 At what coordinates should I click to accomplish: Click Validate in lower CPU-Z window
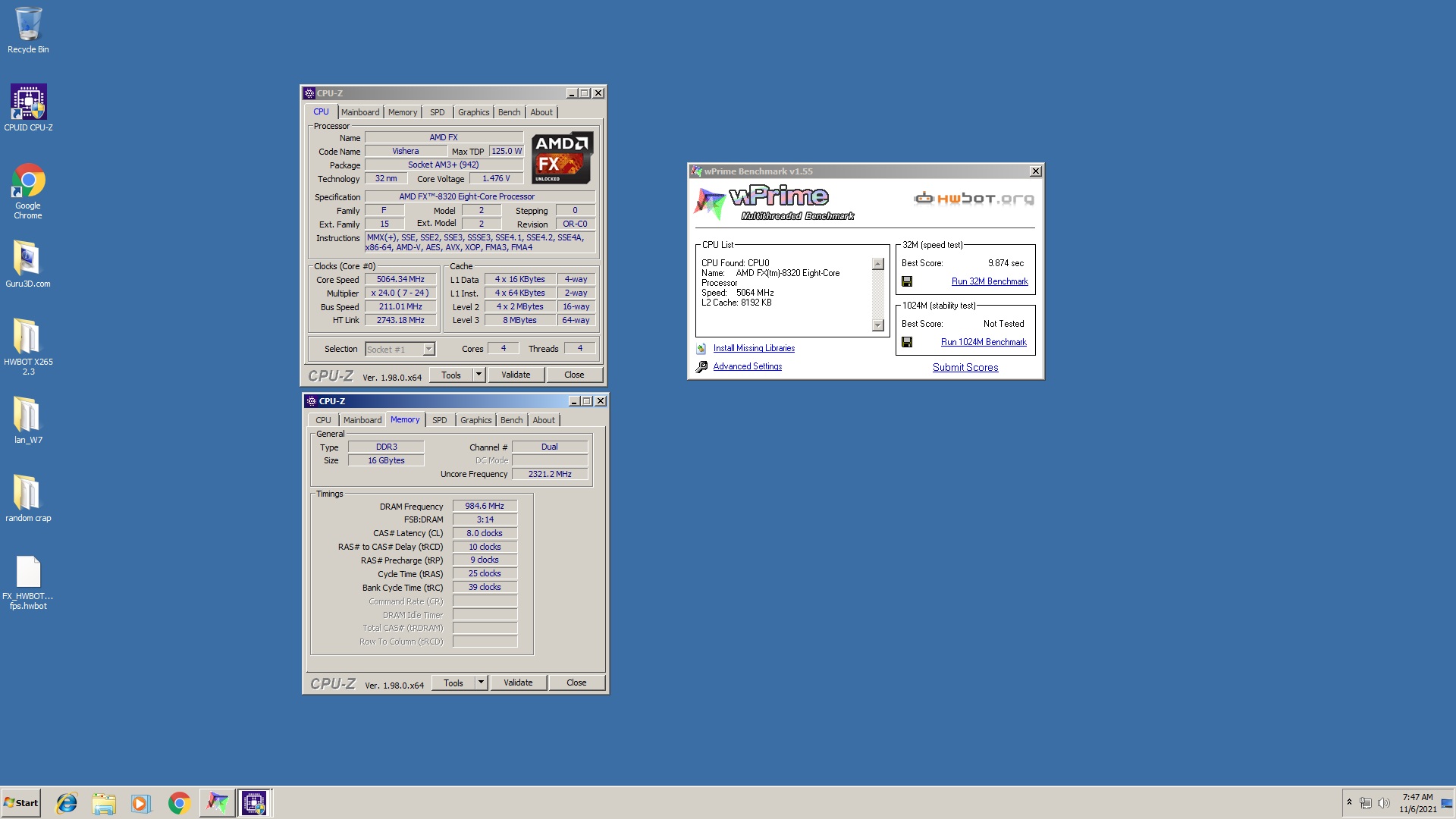coord(518,682)
